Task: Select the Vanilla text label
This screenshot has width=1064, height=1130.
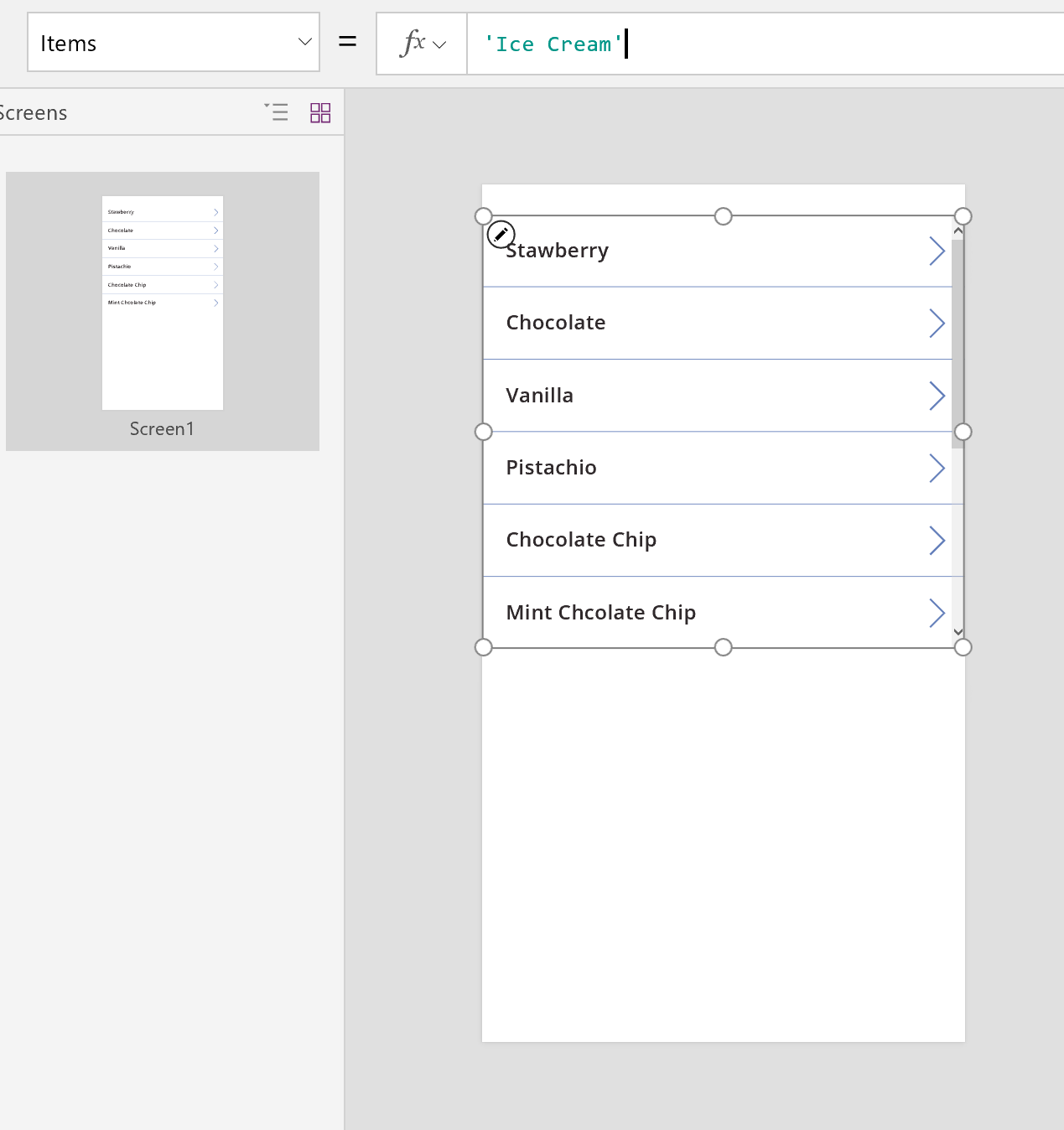Action: pos(540,396)
